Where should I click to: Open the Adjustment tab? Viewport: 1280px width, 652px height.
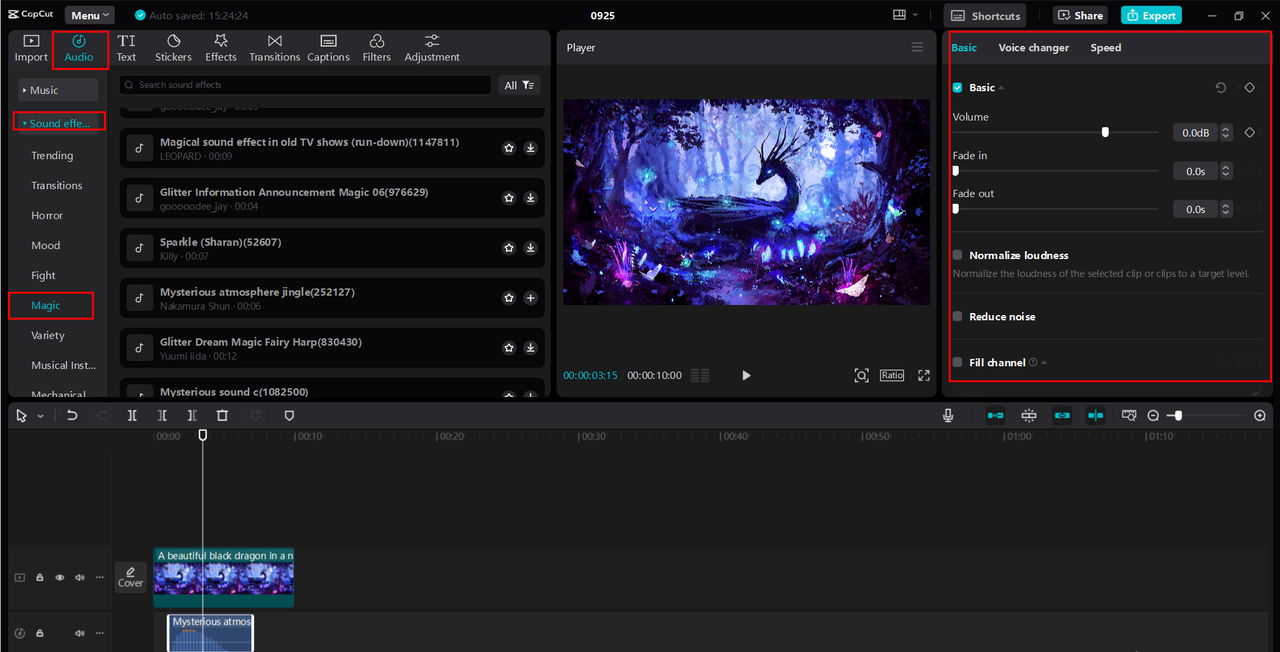[432, 48]
